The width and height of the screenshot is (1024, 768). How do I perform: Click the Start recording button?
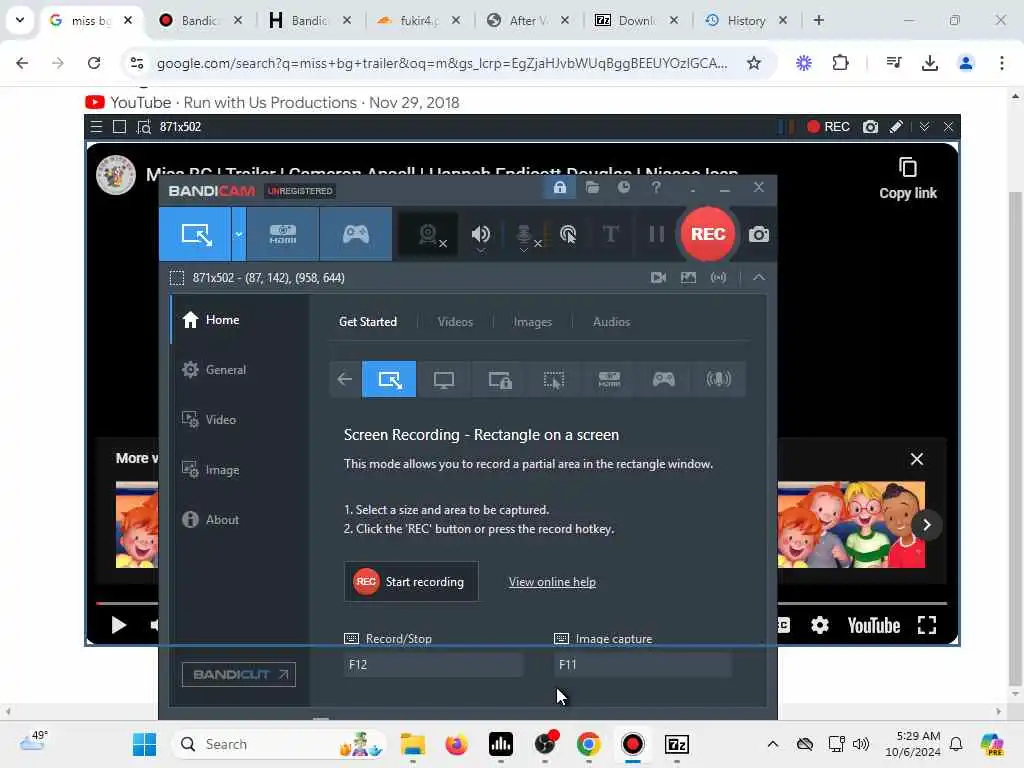tap(411, 582)
